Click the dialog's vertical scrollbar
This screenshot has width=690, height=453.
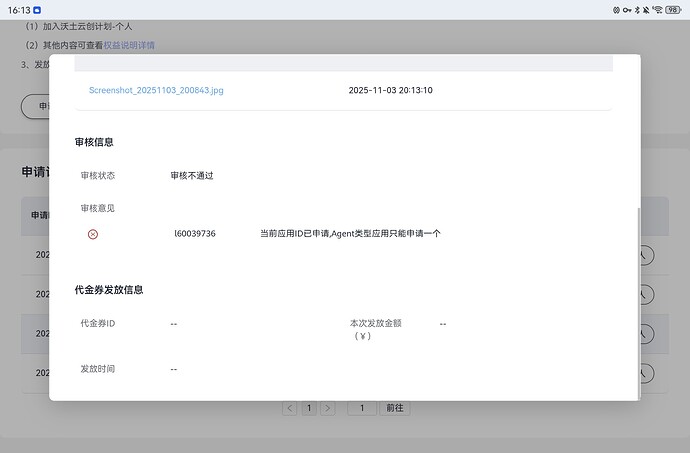(639, 304)
